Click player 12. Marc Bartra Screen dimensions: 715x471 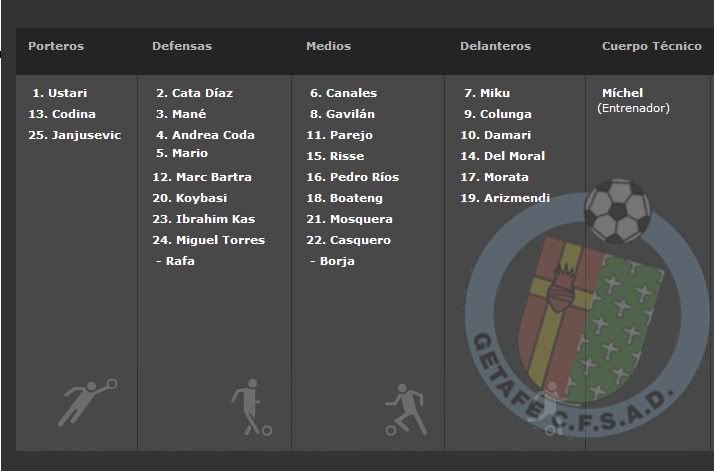tap(202, 177)
